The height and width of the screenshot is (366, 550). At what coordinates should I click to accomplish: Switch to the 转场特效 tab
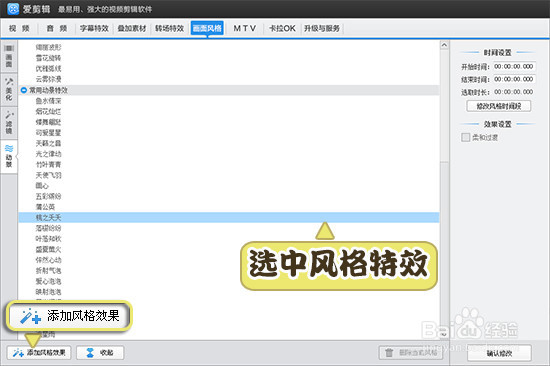click(x=170, y=28)
